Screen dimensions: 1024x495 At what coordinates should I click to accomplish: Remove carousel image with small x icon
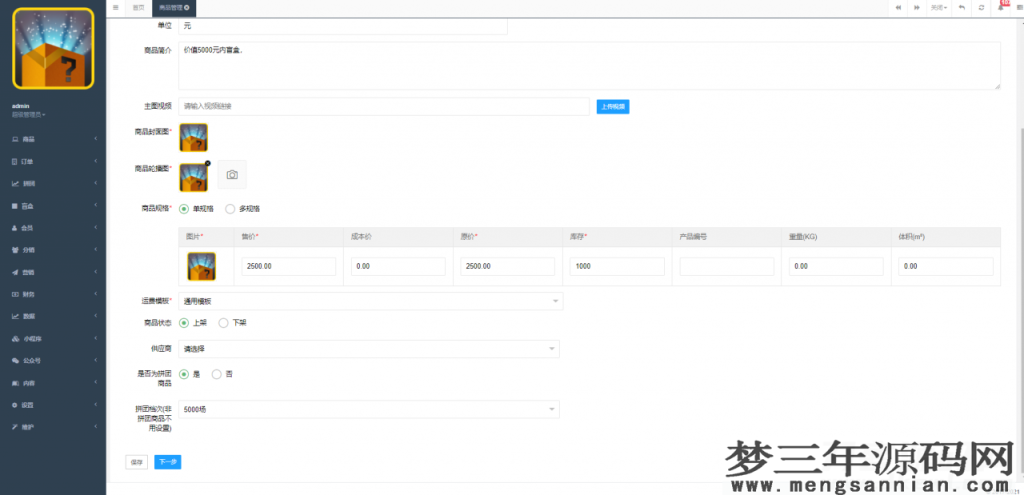pyautogui.click(x=208, y=163)
